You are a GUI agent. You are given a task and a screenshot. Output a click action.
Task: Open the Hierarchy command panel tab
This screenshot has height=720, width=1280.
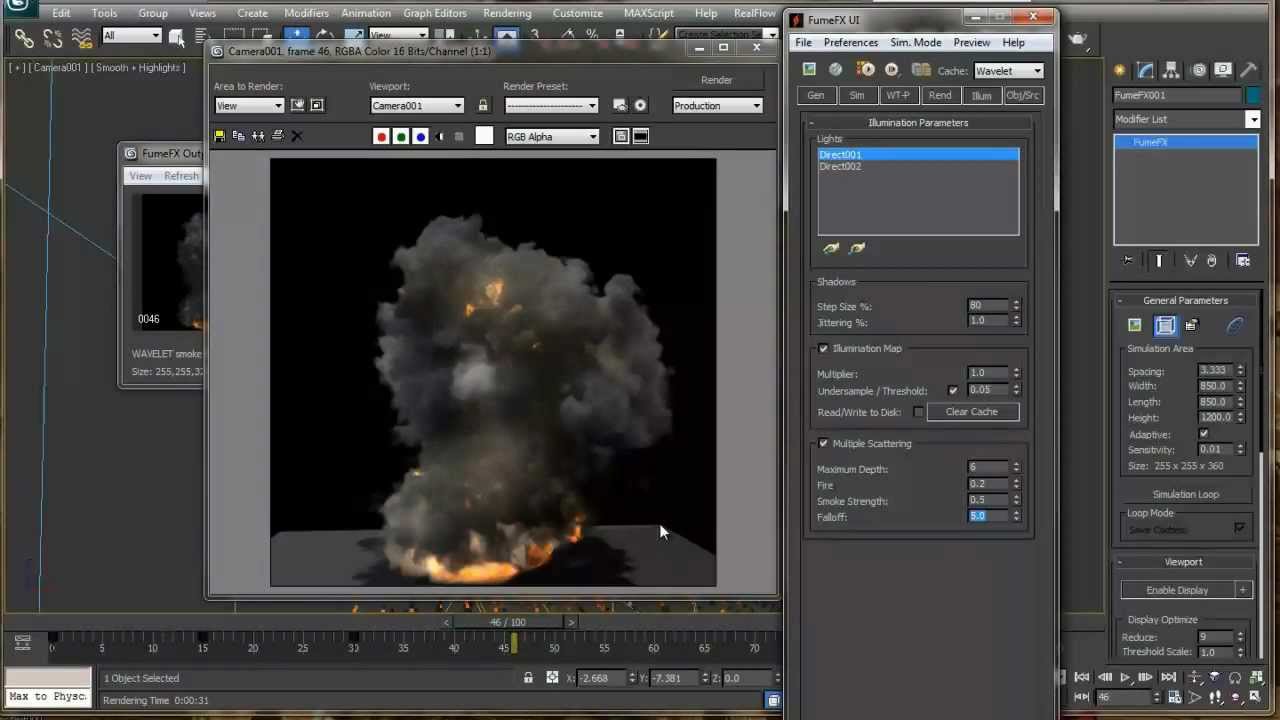(1172, 70)
